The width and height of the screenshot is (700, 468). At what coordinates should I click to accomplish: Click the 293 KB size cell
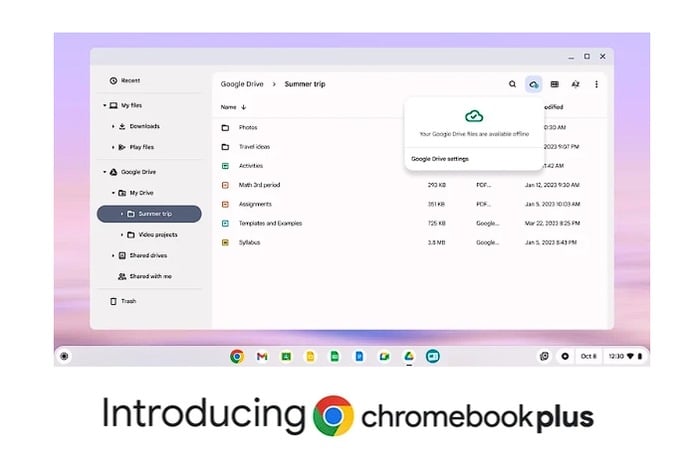click(437, 185)
